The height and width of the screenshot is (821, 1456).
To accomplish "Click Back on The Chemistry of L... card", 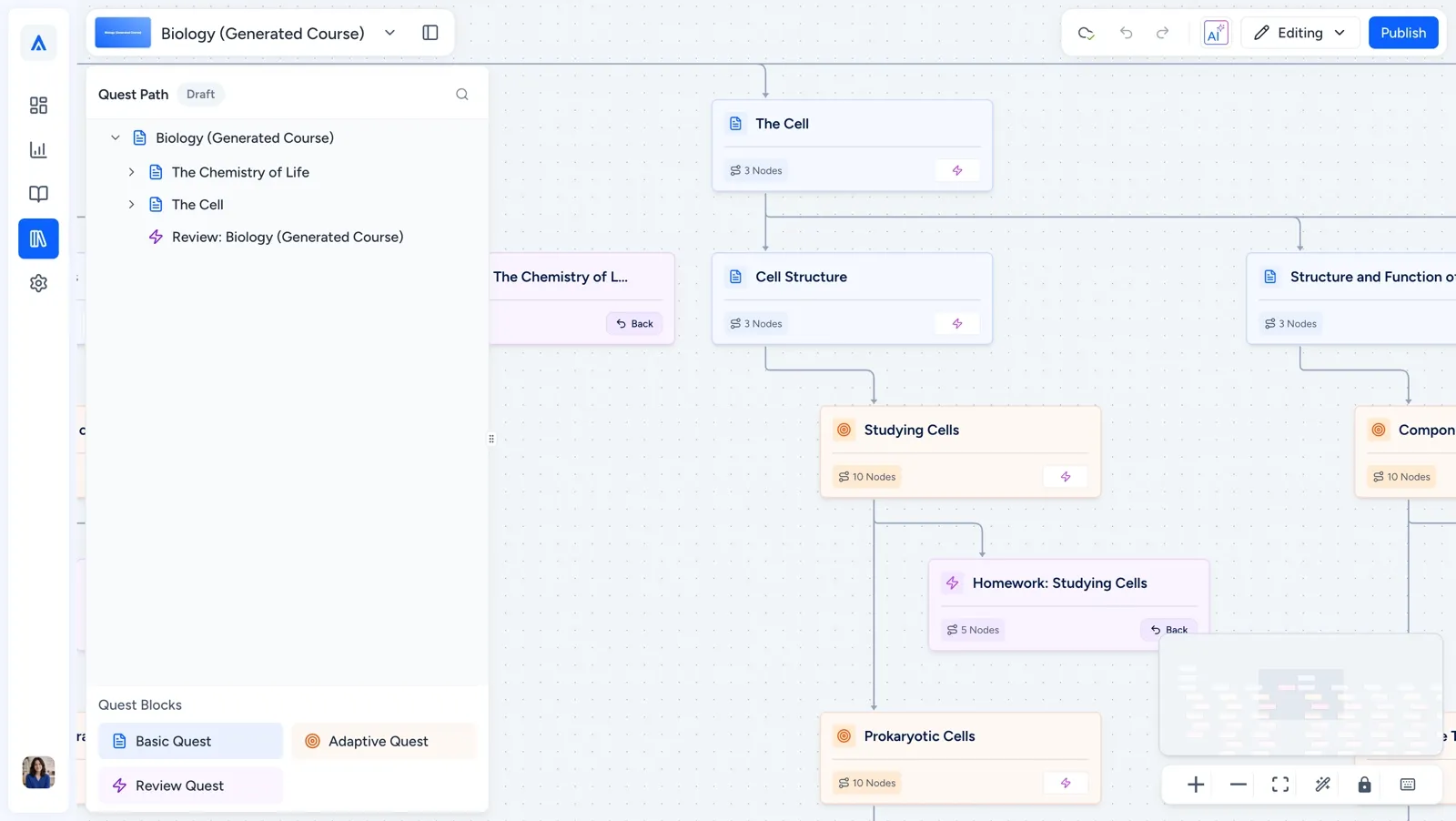I will [634, 323].
